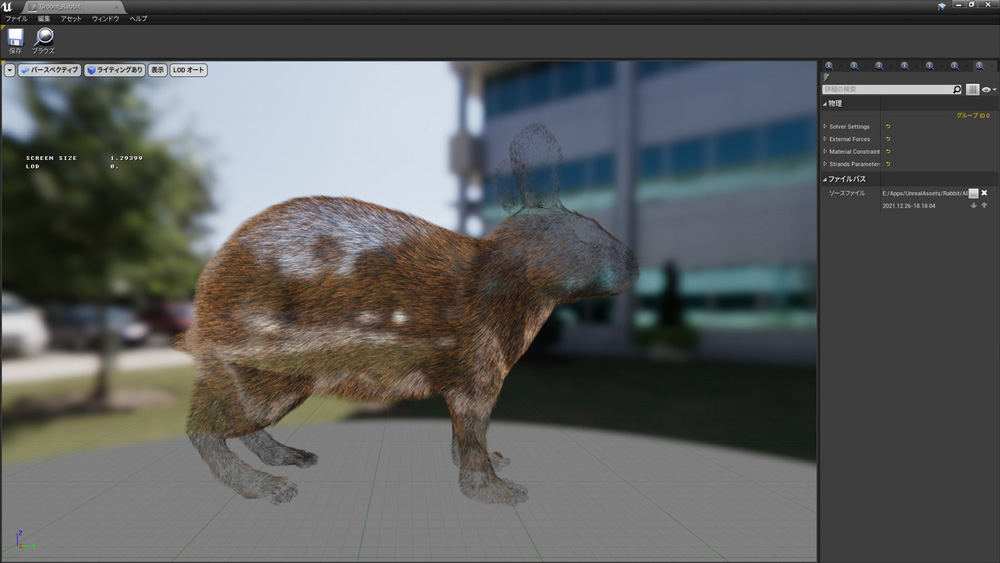The image size is (1000, 563).
Task: Open the アセット menu
Action: point(71,19)
